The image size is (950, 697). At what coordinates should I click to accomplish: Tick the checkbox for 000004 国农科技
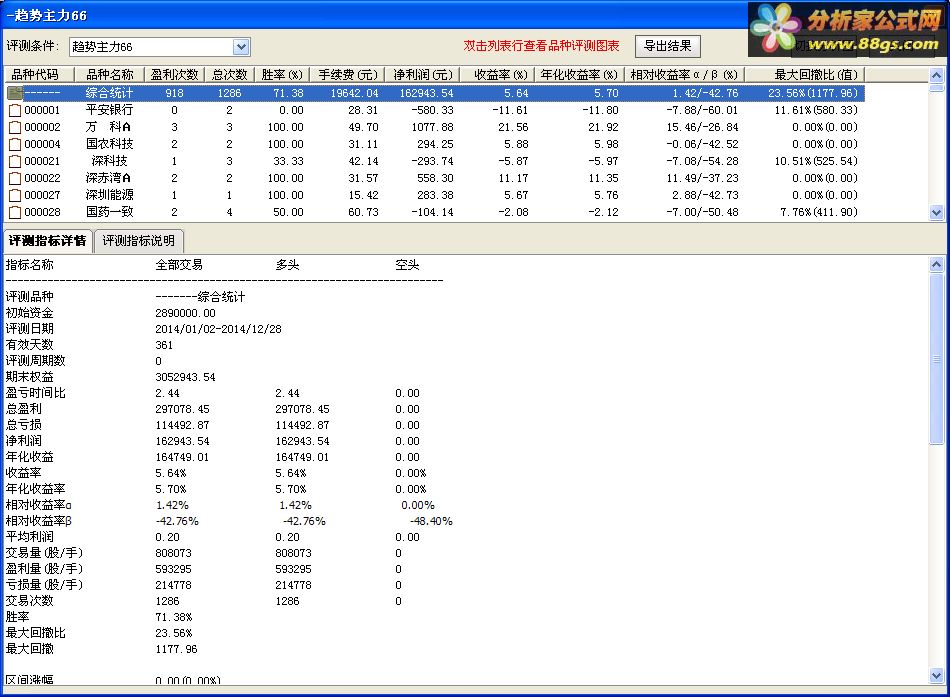(x=15, y=144)
